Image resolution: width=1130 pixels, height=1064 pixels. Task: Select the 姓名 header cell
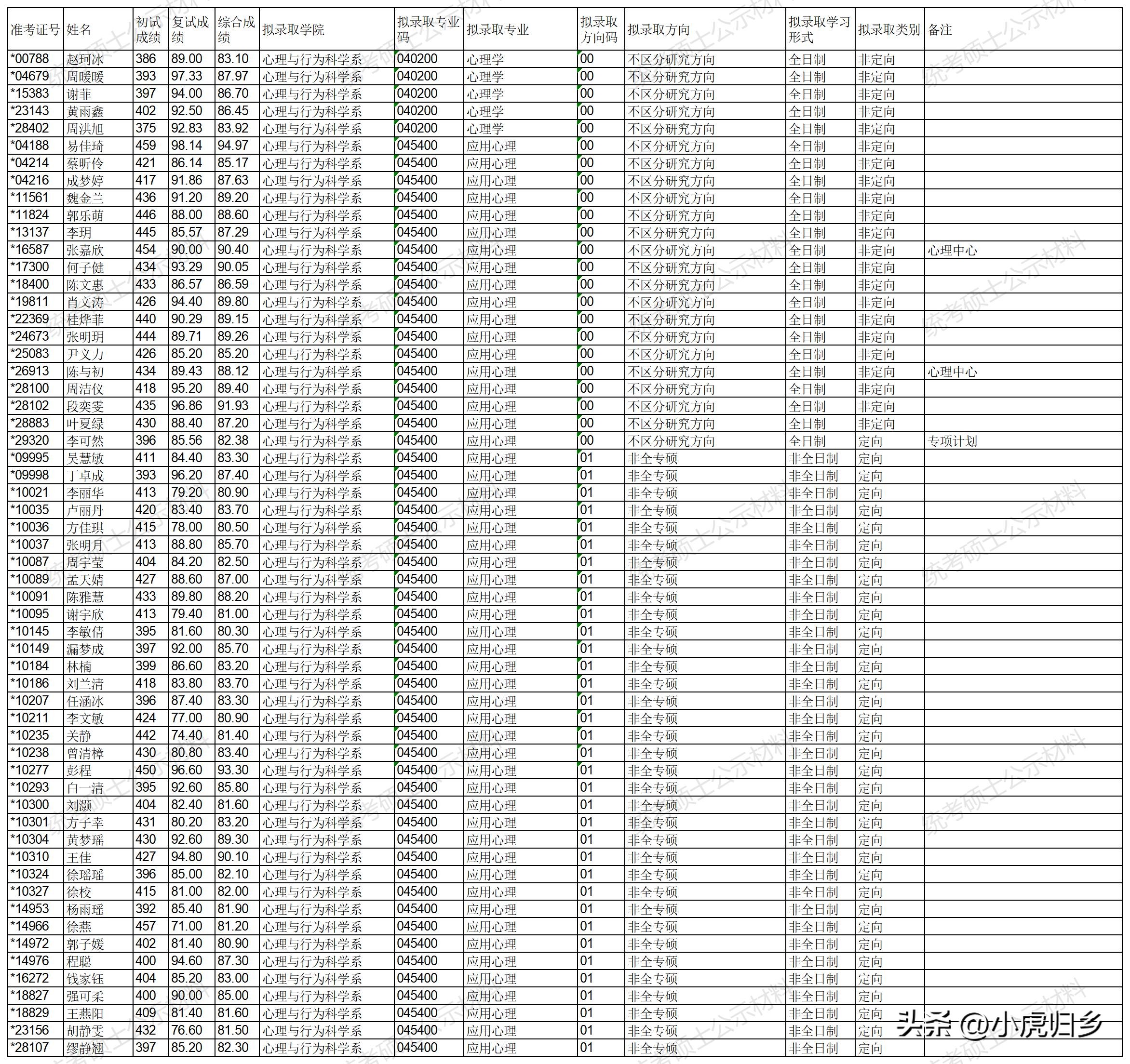pos(79,29)
